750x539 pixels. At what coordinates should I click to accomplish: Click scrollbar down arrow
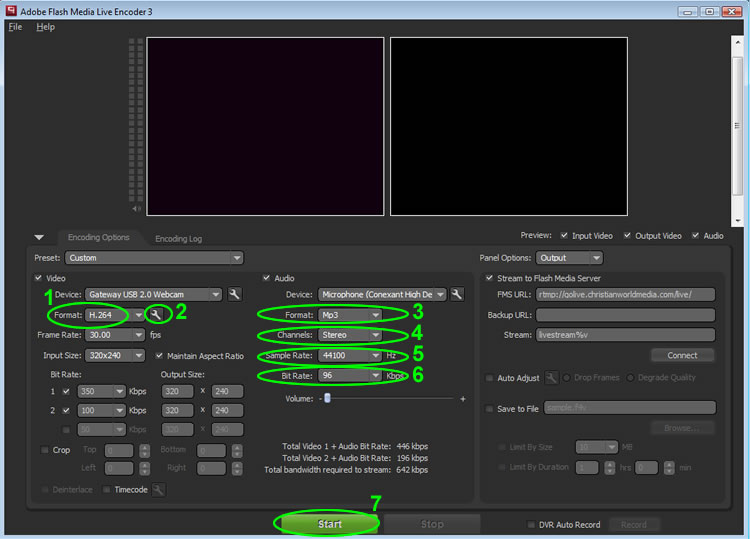tap(738, 220)
